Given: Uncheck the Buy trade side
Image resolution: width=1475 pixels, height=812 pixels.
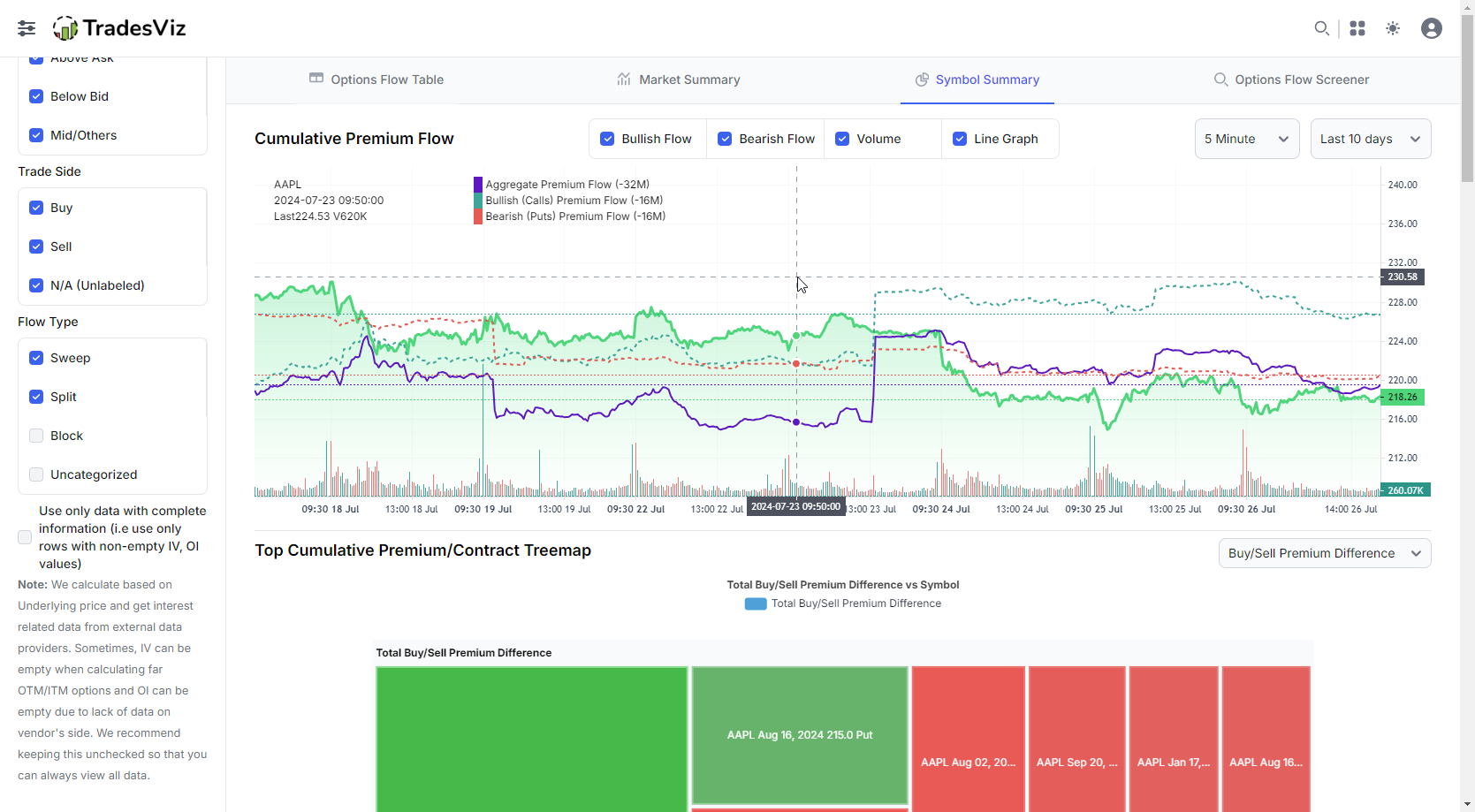Looking at the screenshot, I should coord(36,208).
